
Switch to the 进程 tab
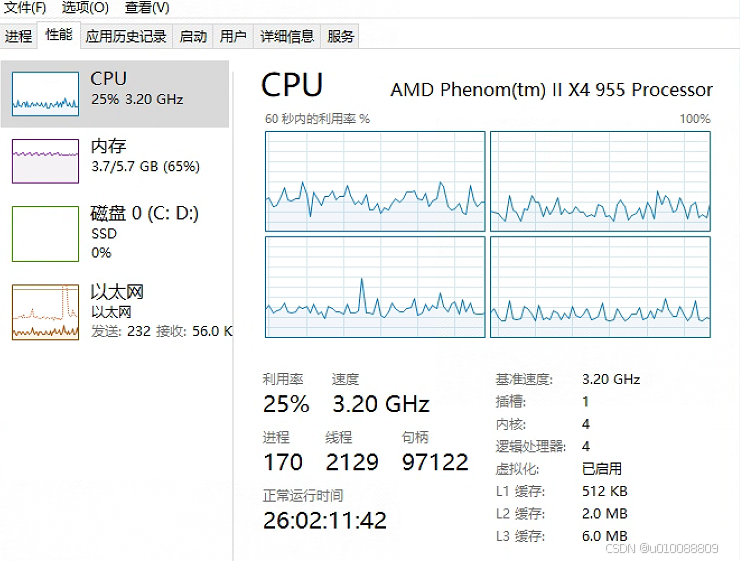click(x=19, y=36)
